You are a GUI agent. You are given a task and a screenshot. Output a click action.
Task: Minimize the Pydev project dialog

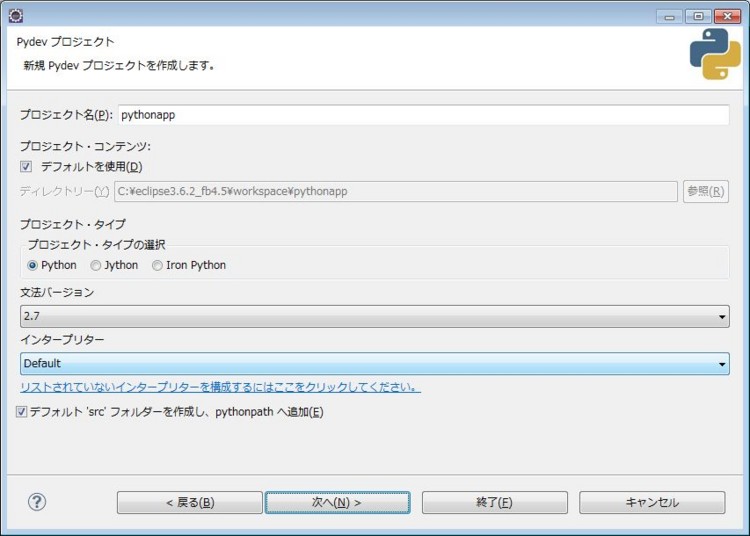[669, 16]
